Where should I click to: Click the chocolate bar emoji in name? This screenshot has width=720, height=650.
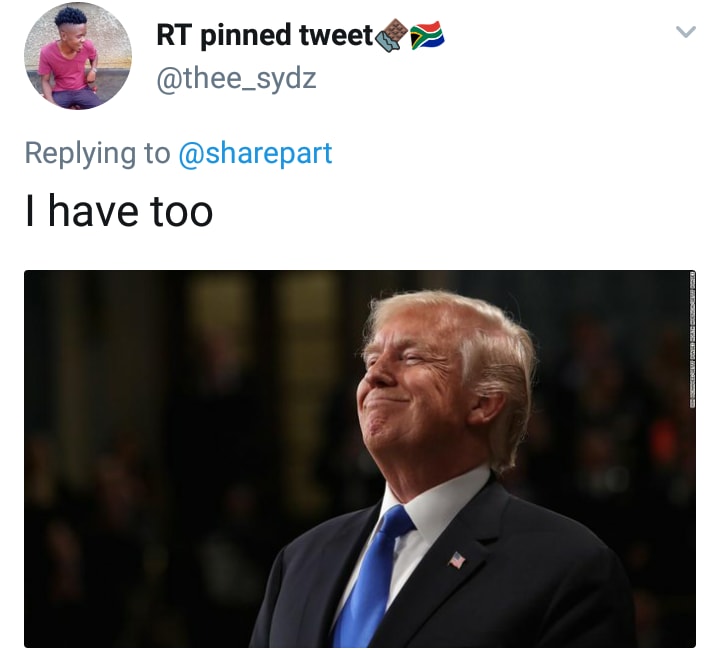tap(391, 35)
